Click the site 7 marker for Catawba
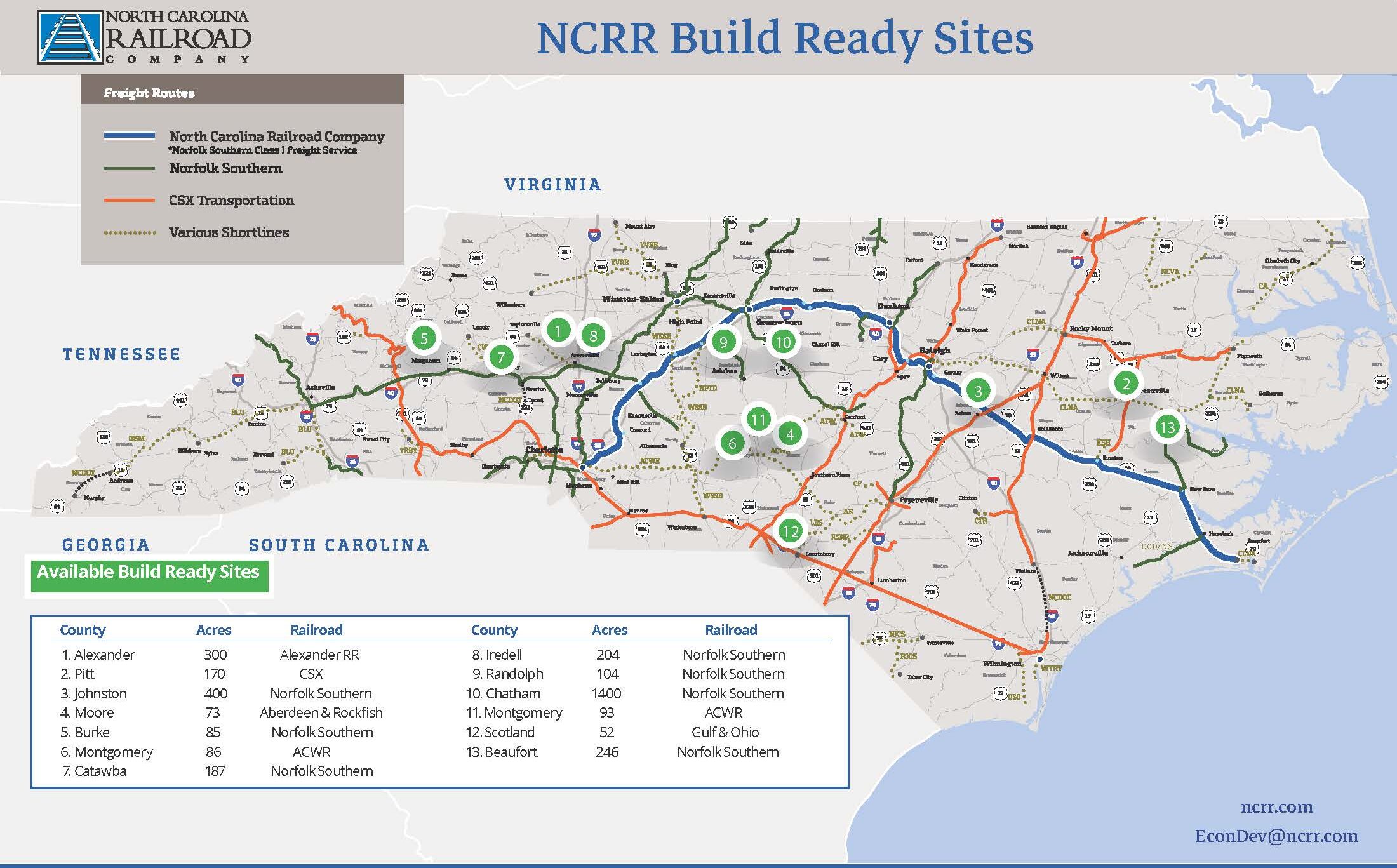The width and height of the screenshot is (1397, 868). click(x=500, y=357)
